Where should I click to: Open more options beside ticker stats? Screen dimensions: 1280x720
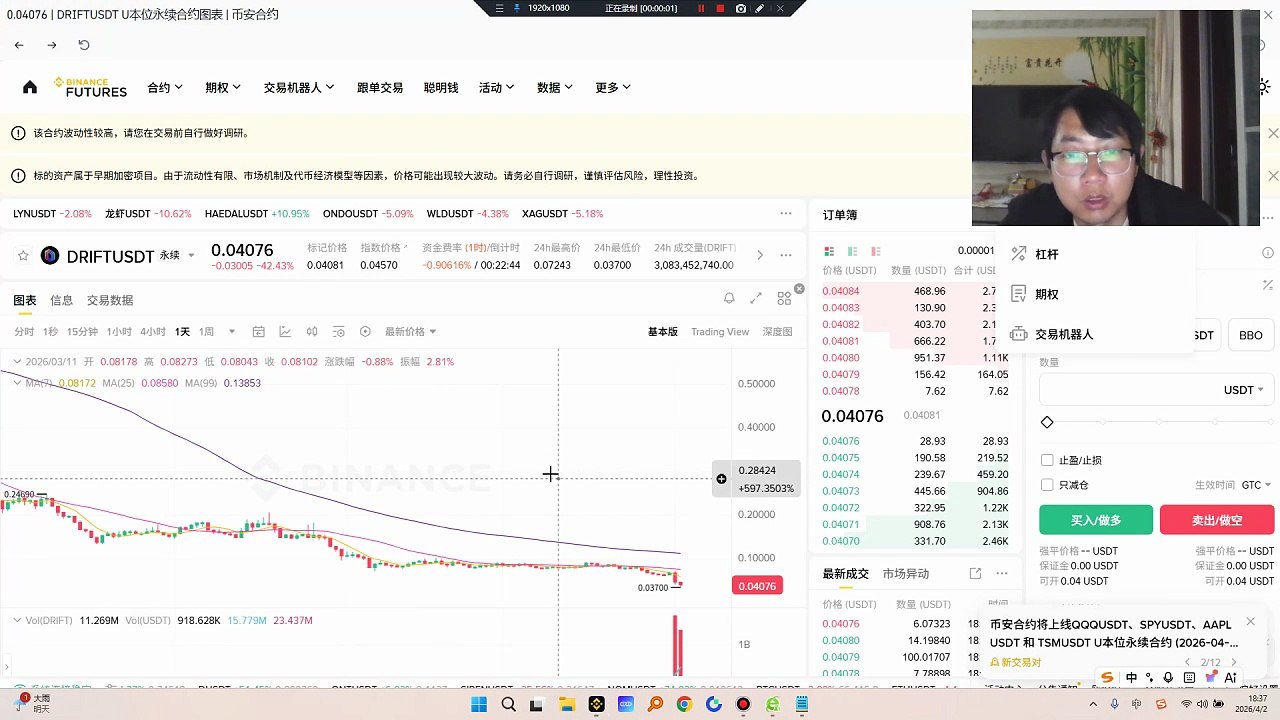click(786, 255)
